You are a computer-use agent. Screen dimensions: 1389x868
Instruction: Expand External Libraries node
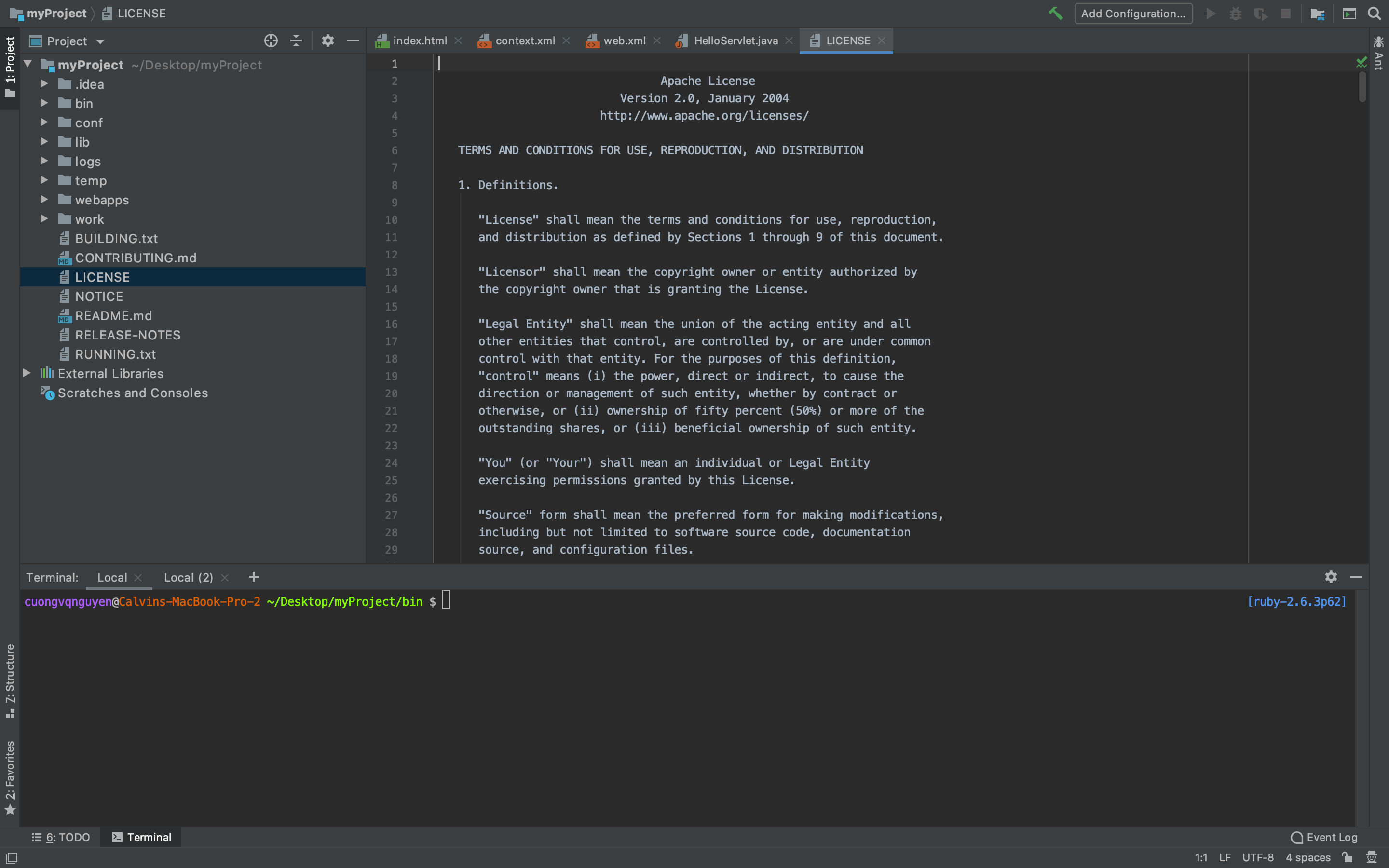tap(27, 373)
